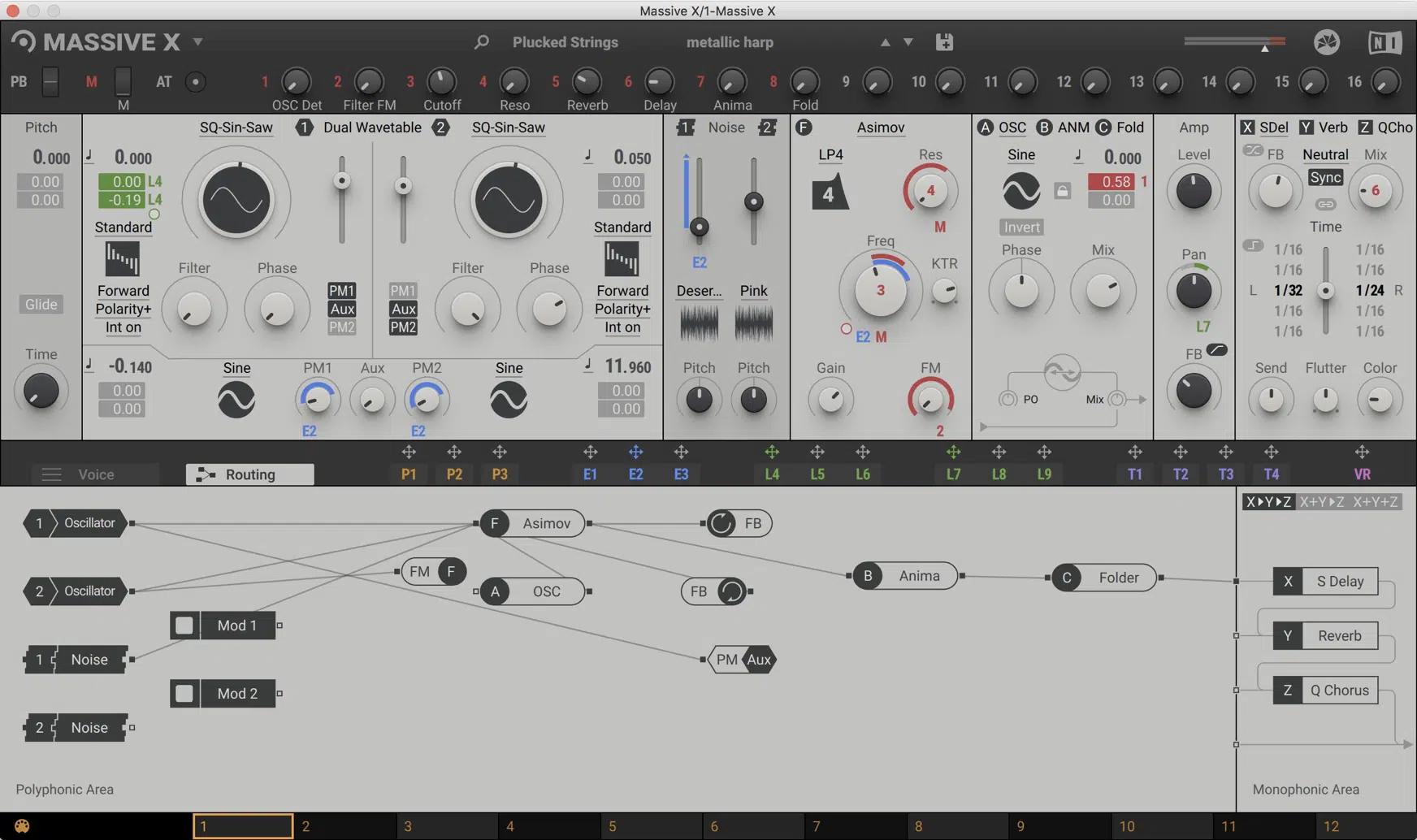Click the Asimov filter node in routing
Screen dimensions: 1417x840
[x=532, y=523]
